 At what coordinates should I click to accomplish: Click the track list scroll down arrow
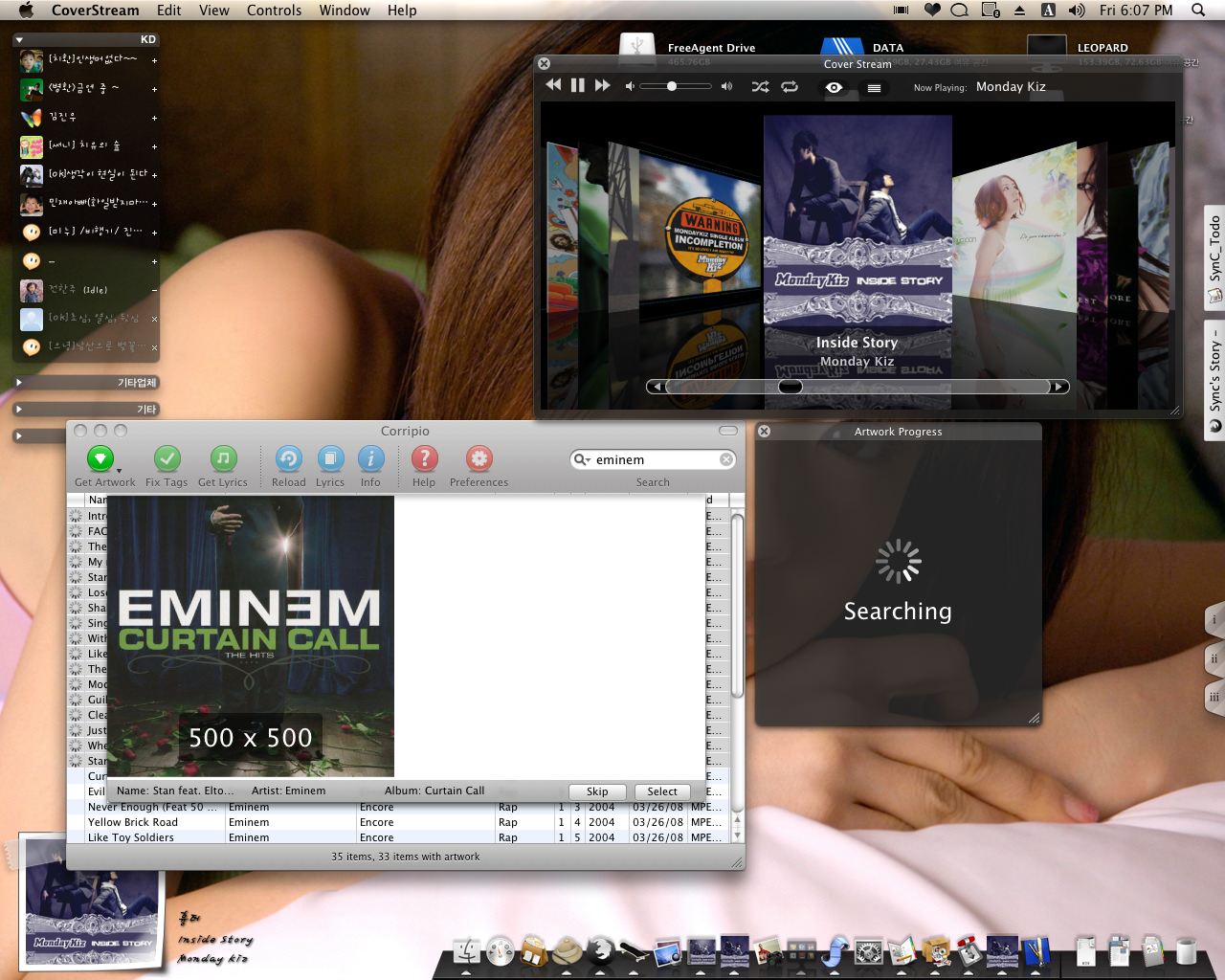(x=737, y=835)
